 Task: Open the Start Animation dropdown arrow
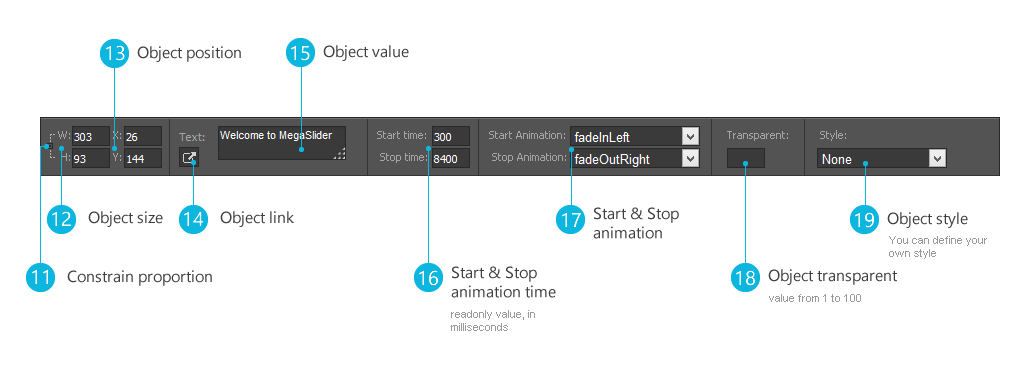tap(690, 136)
